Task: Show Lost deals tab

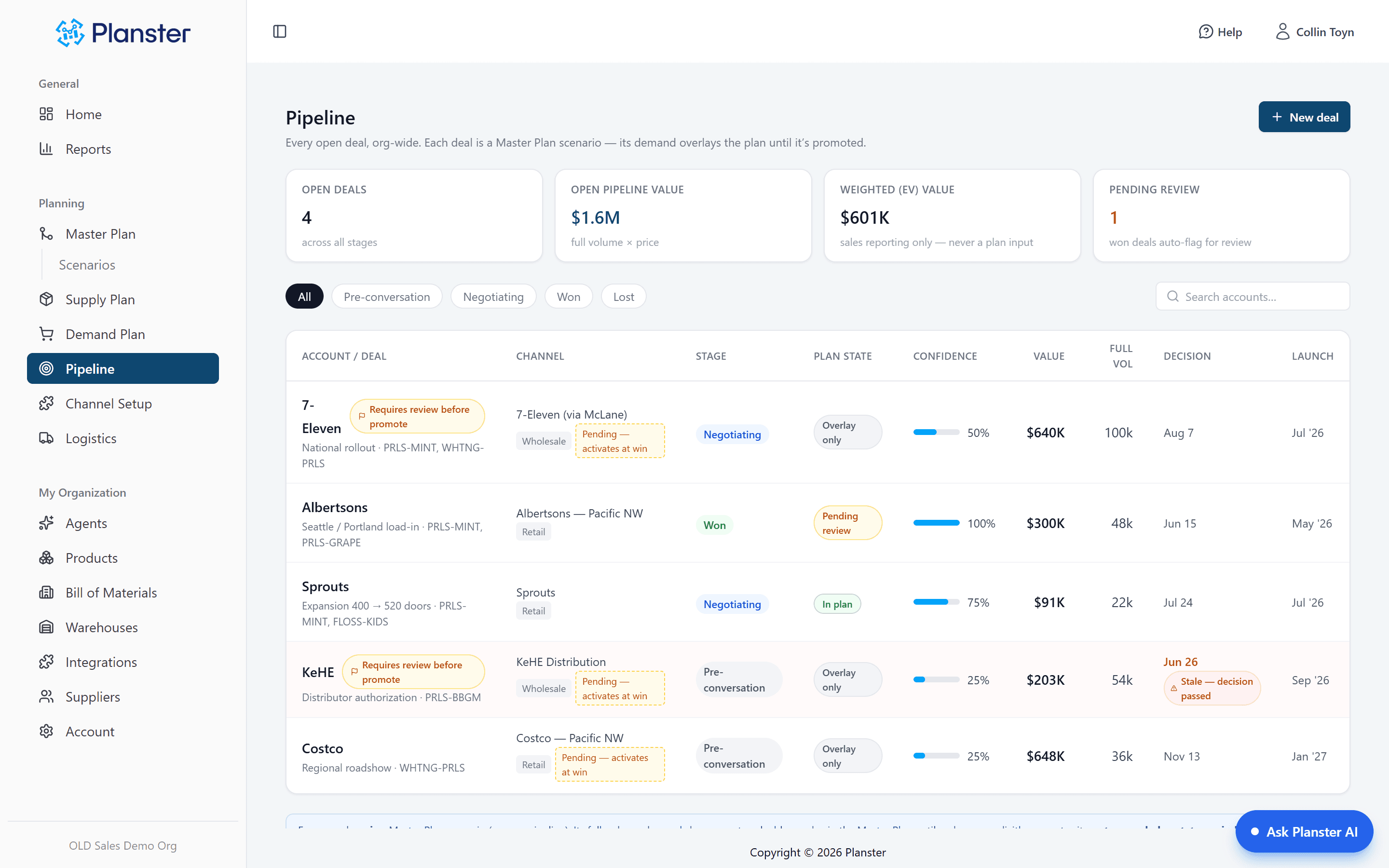Action: tap(623, 296)
